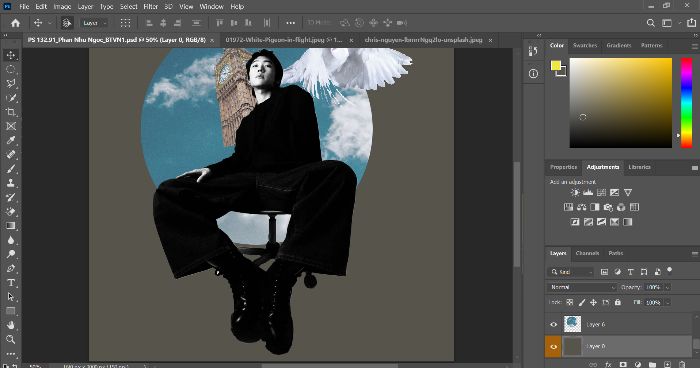
Task: Add a Gradient Map adjustment
Action: click(628, 222)
